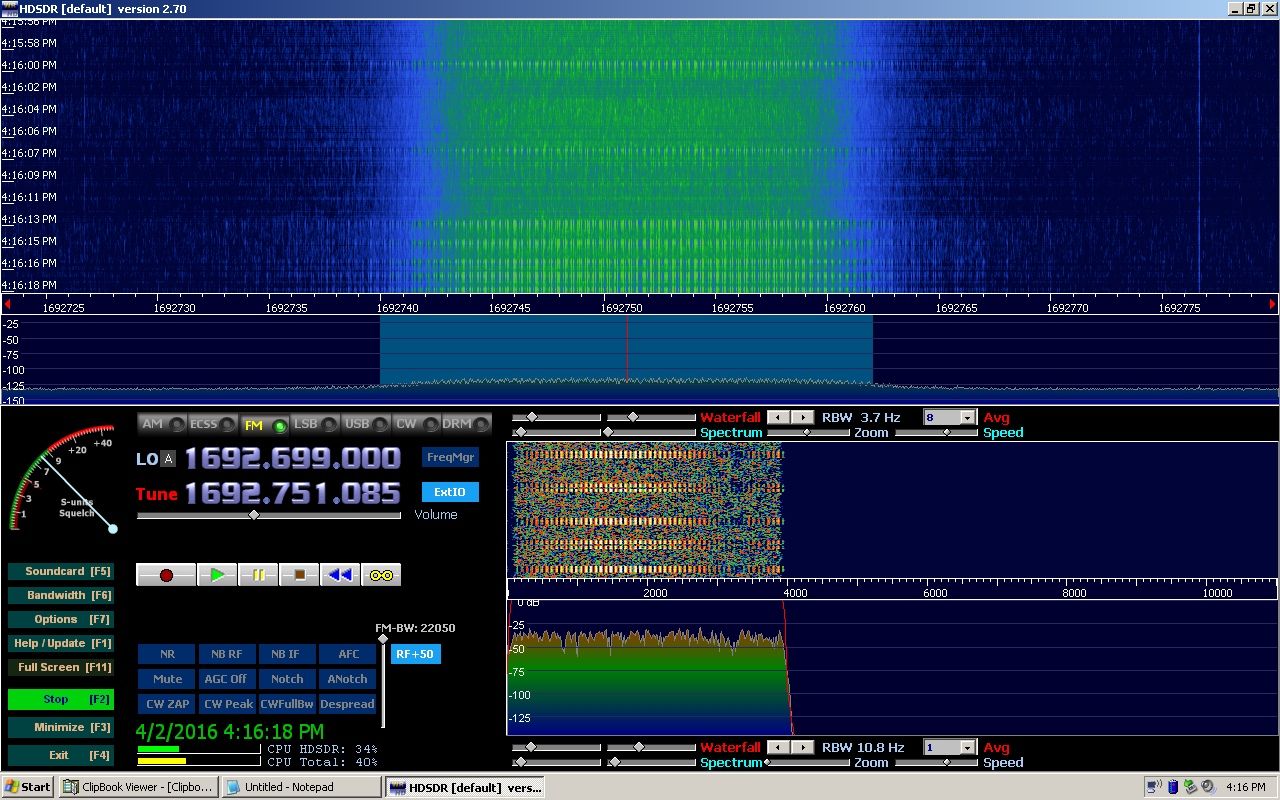
Task: Click the green Stop [F2] button
Action: coord(60,699)
